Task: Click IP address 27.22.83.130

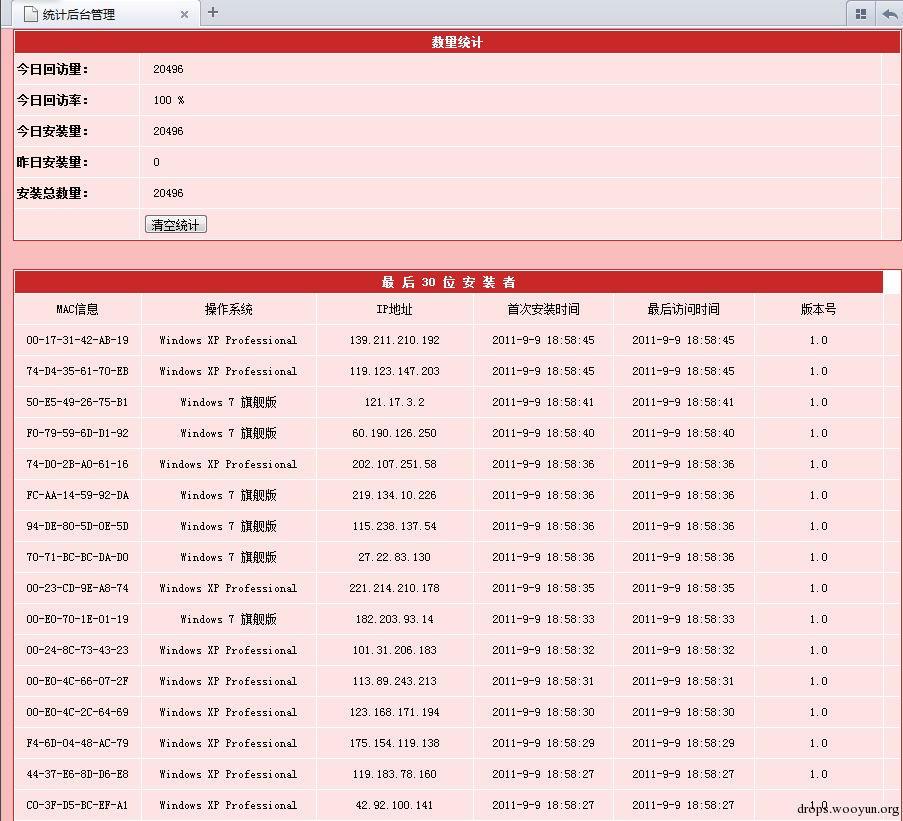Action: point(394,557)
